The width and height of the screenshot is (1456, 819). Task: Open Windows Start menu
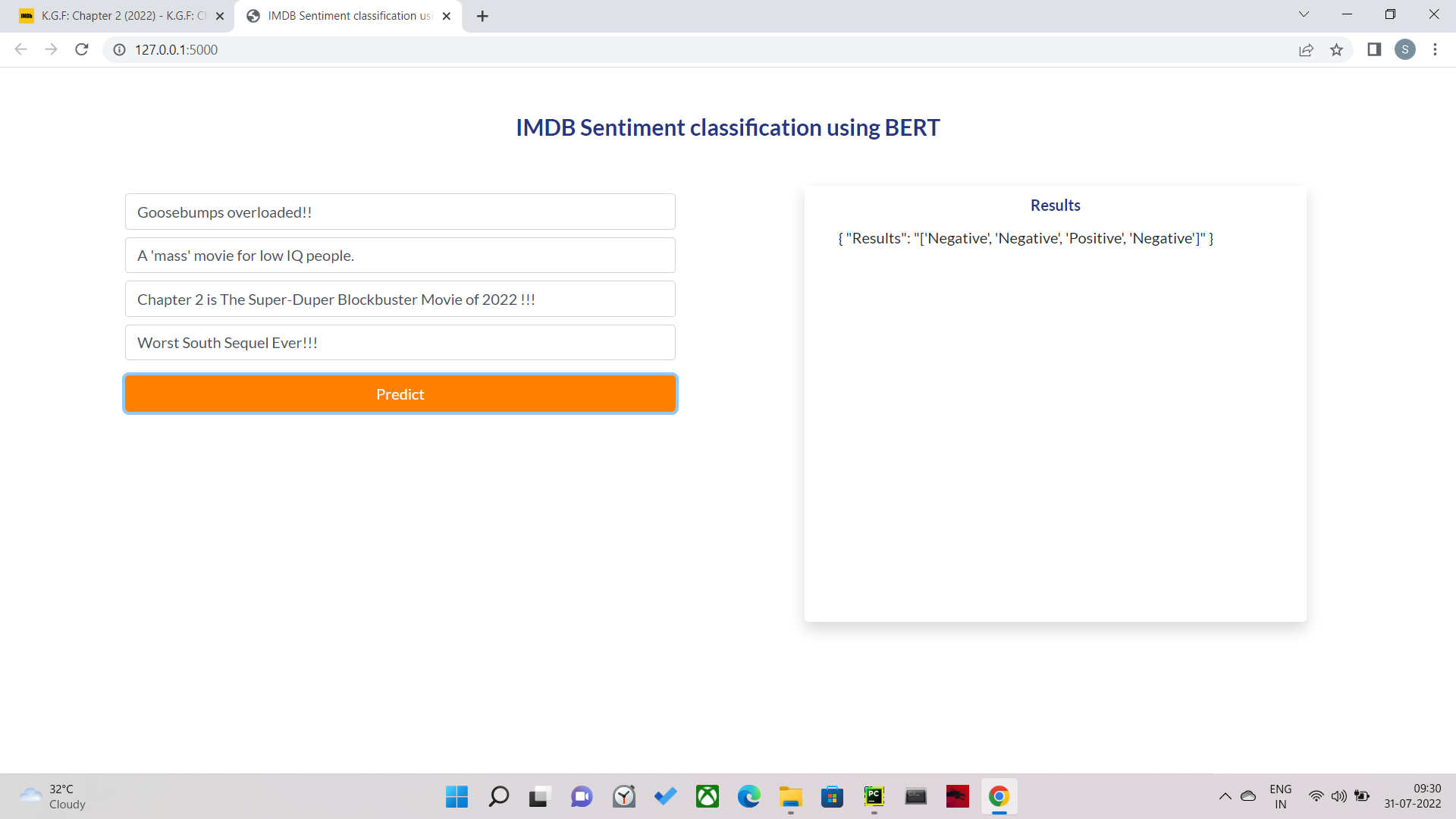[x=457, y=796]
